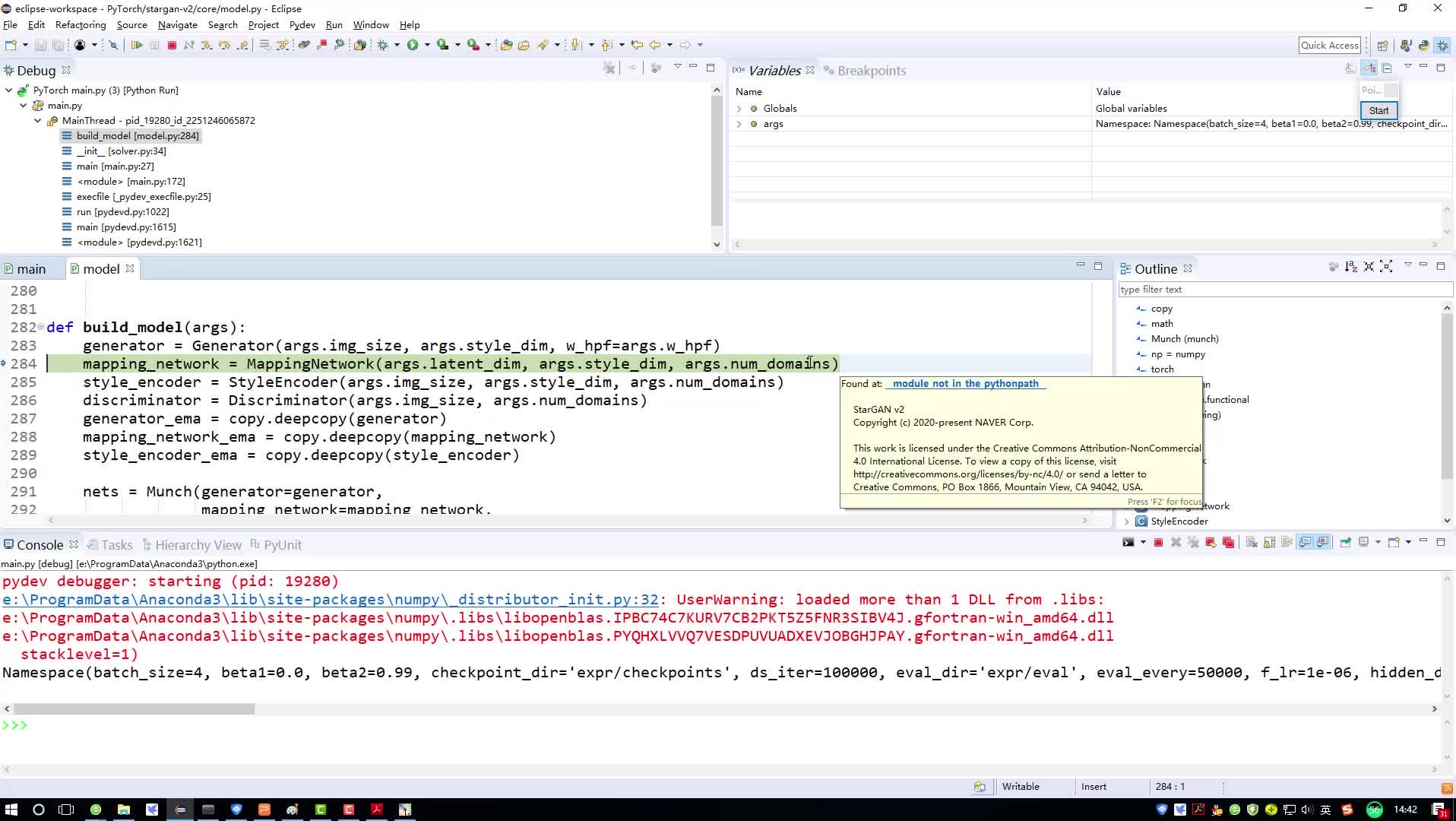This screenshot has width=1456, height=821.
Task: Click the Outline filter text field
Action: (x=1285, y=290)
